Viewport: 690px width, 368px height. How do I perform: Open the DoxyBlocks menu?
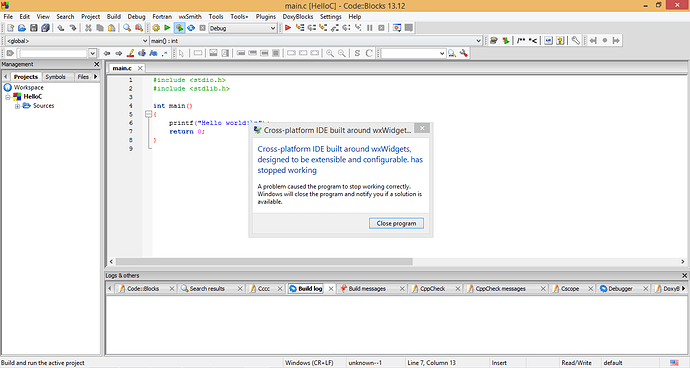click(298, 17)
